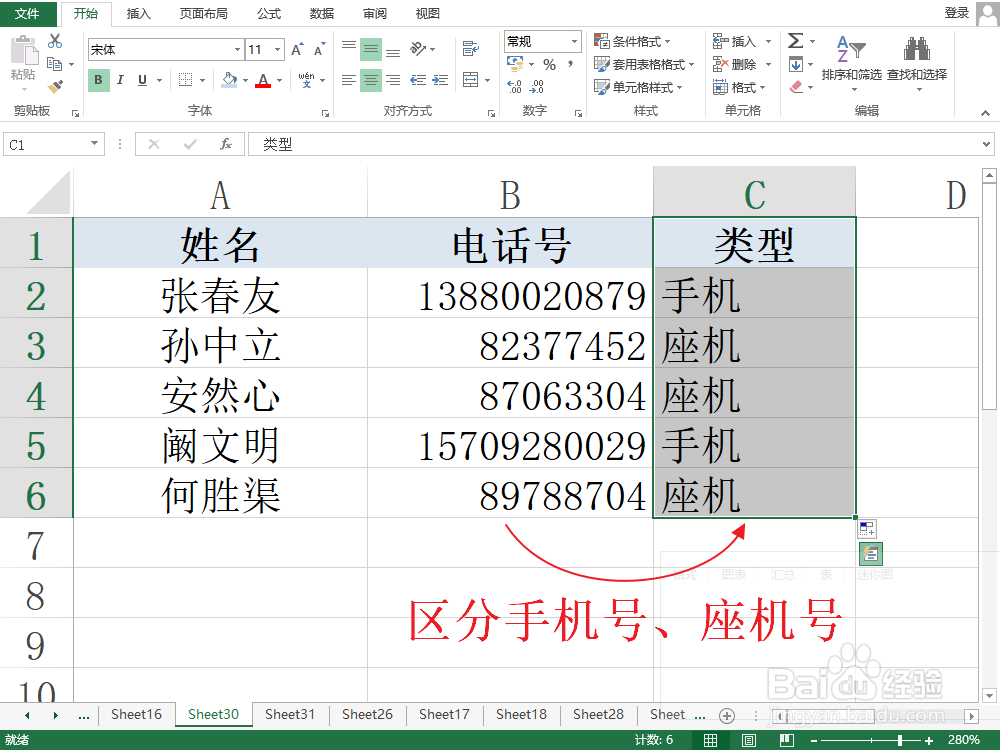Open 查找和选择 (Find & Select)
This screenshot has width=1000, height=750.
pos(916,62)
